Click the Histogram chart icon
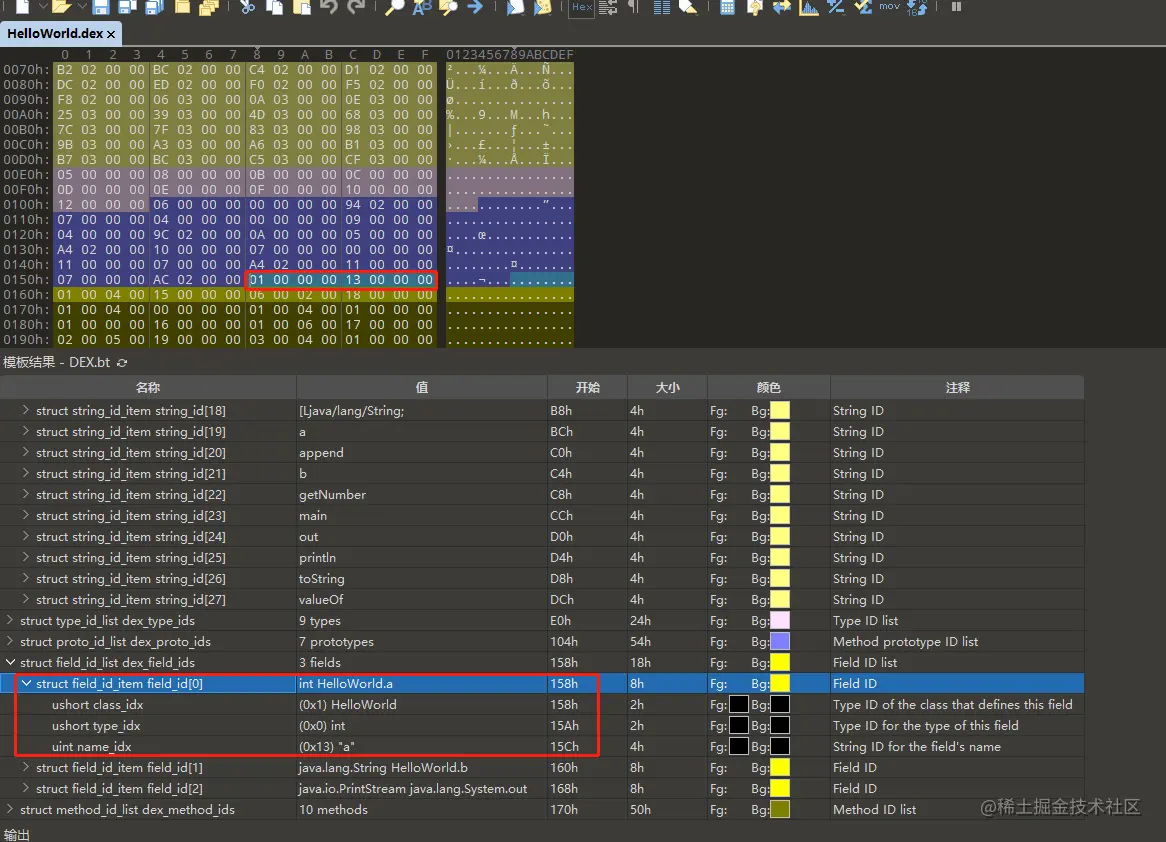 click(808, 7)
